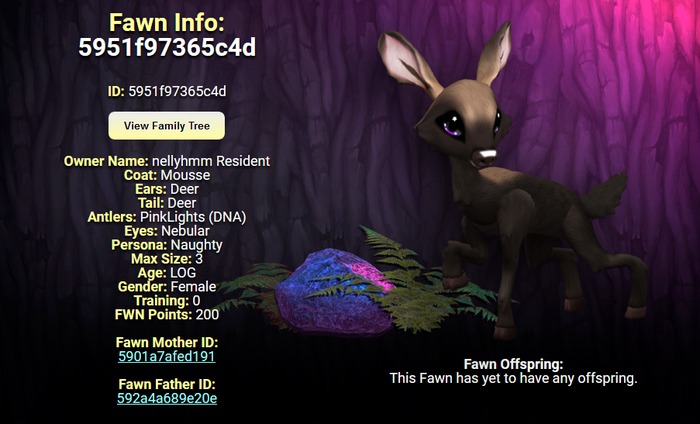Follow the Fawn Mother ID link 5901a7afed191
Image resolution: width=700 pixels, height=424 pixels.
point(167,356)
